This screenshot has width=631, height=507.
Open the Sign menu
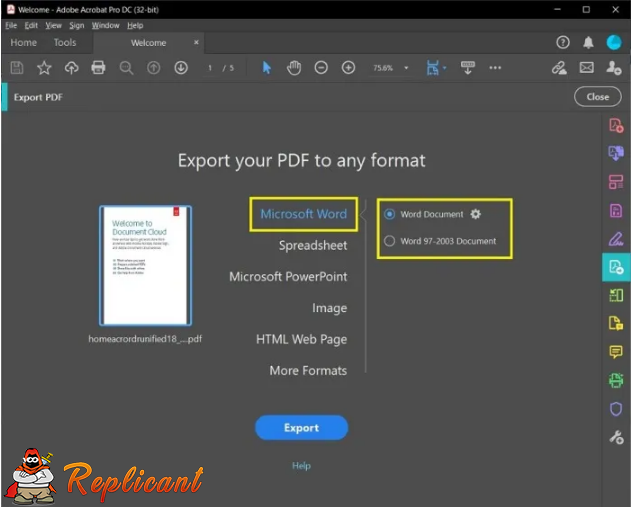coord(76,25)
